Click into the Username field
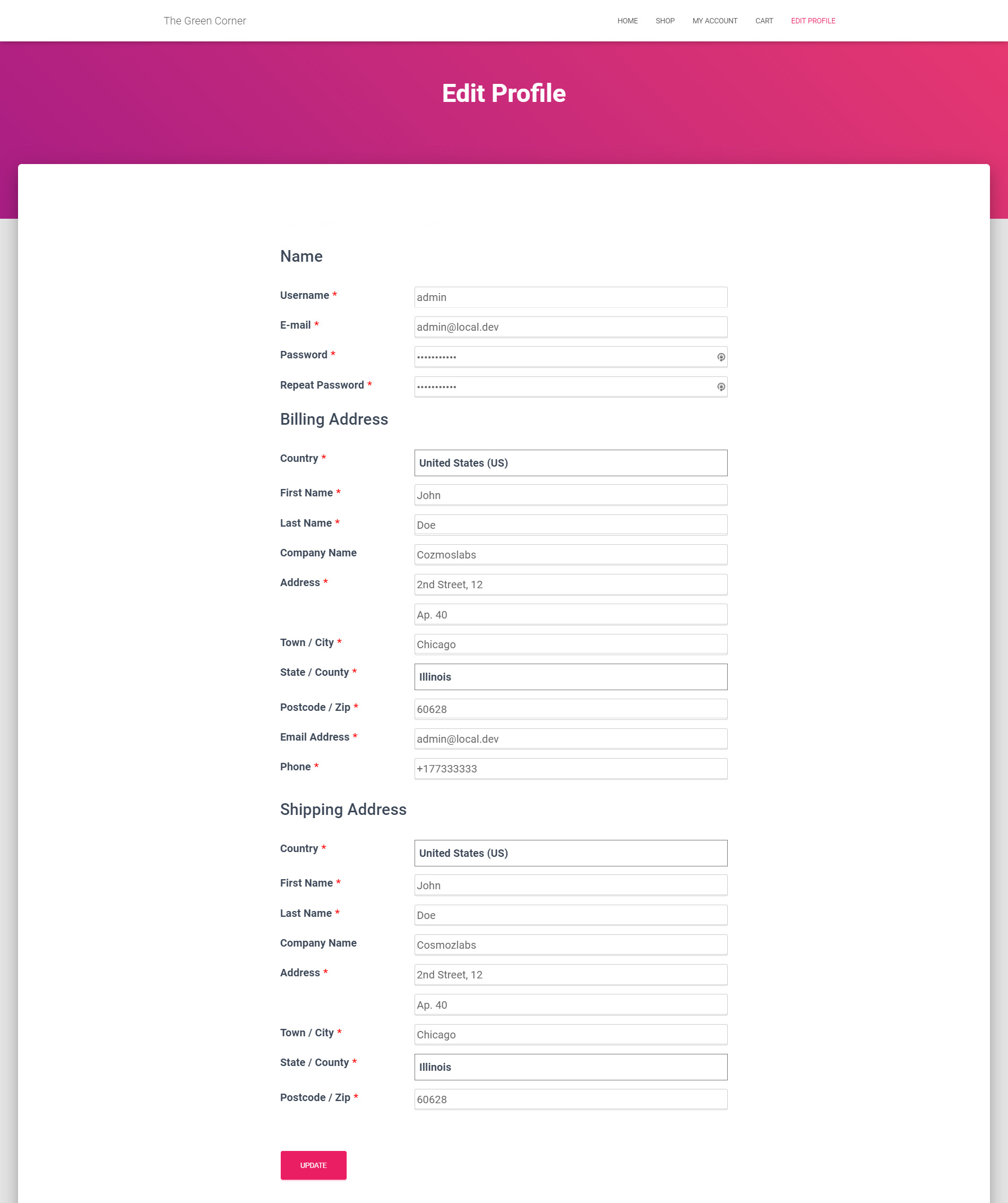The width and height of the screenshot is (1008, 1203). (x=571, y=297)
